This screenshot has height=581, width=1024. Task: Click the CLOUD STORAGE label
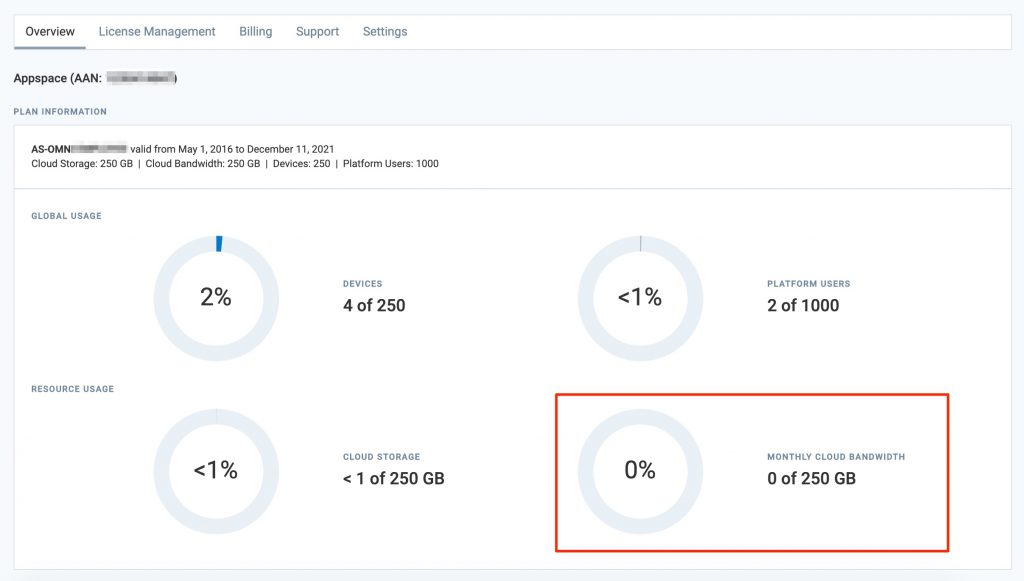point(381,457)
